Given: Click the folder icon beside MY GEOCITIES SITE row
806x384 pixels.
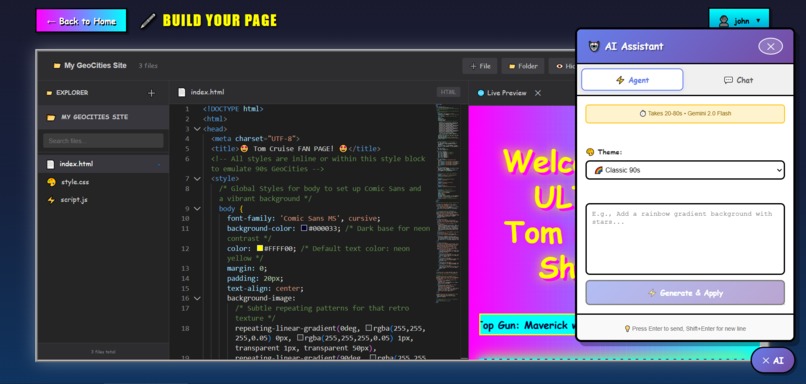Looking at the screenshot, I should (x=51, y=117).
